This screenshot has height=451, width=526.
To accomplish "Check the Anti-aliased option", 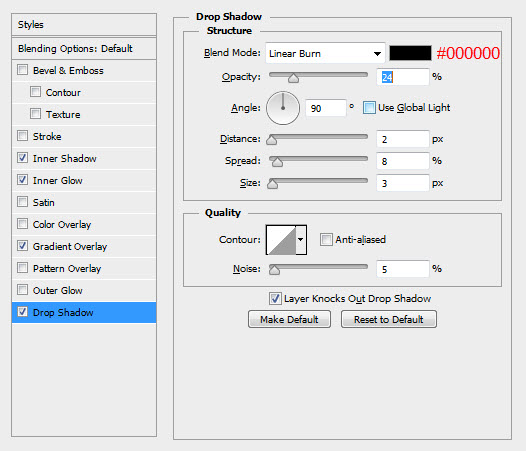I will [326, 240].
